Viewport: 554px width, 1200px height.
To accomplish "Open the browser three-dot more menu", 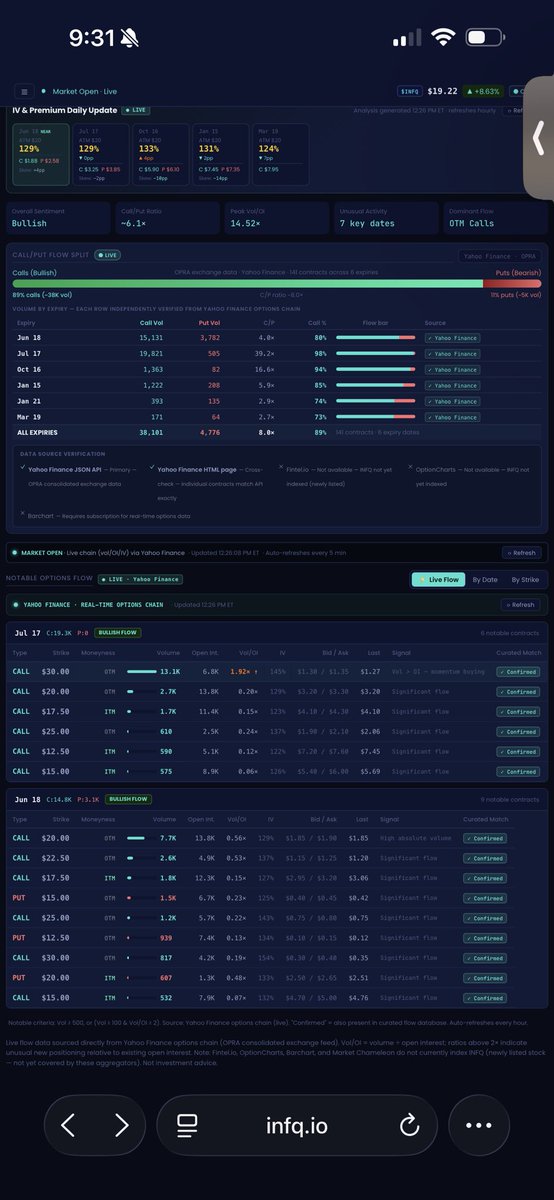I will point(479,1125).
